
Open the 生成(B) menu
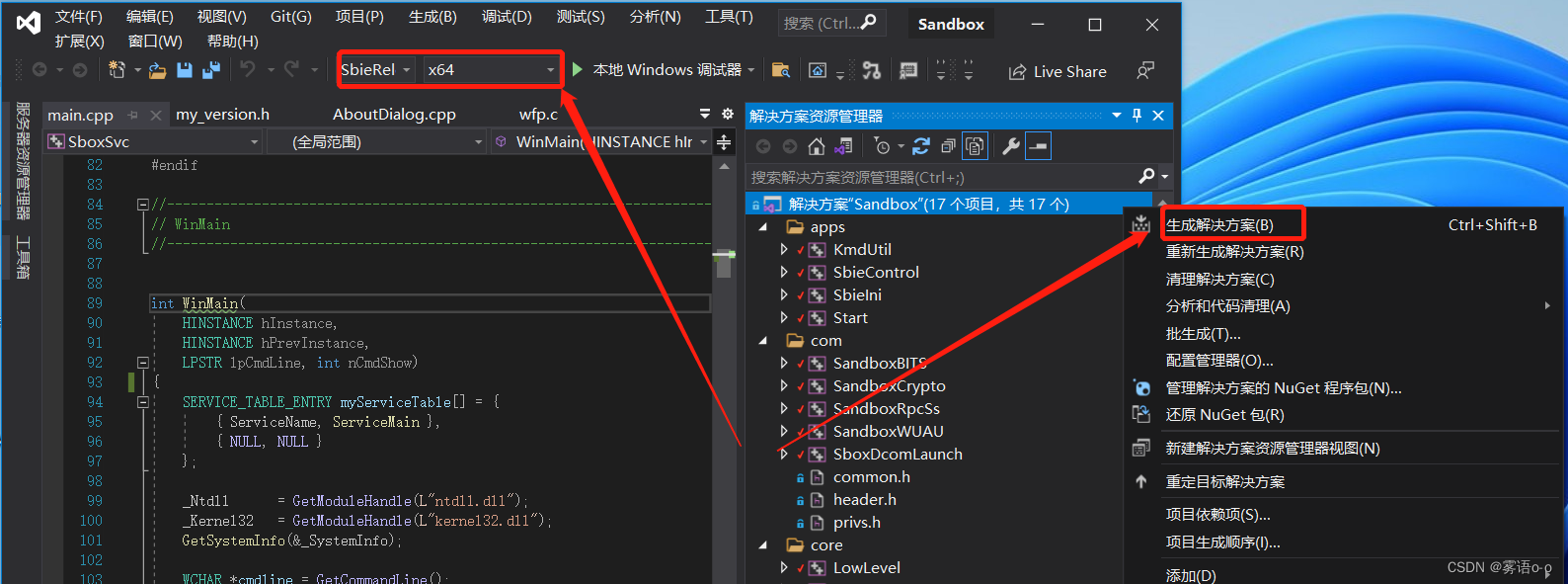point(432,17)
